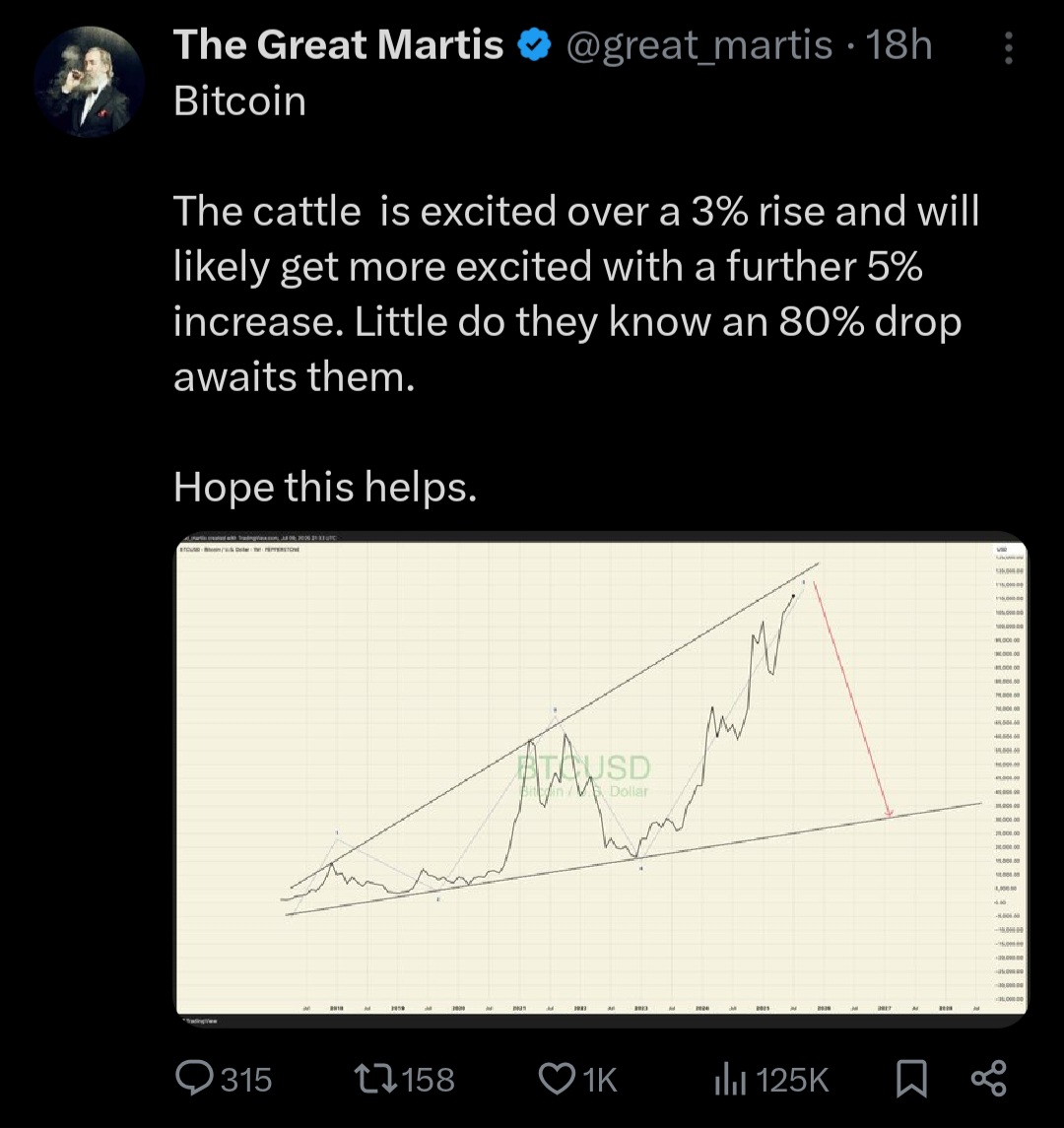Viewport: 1064px width, 1128px height.
Task: Open the three-dot more options menu
Action: [1009, 47]
